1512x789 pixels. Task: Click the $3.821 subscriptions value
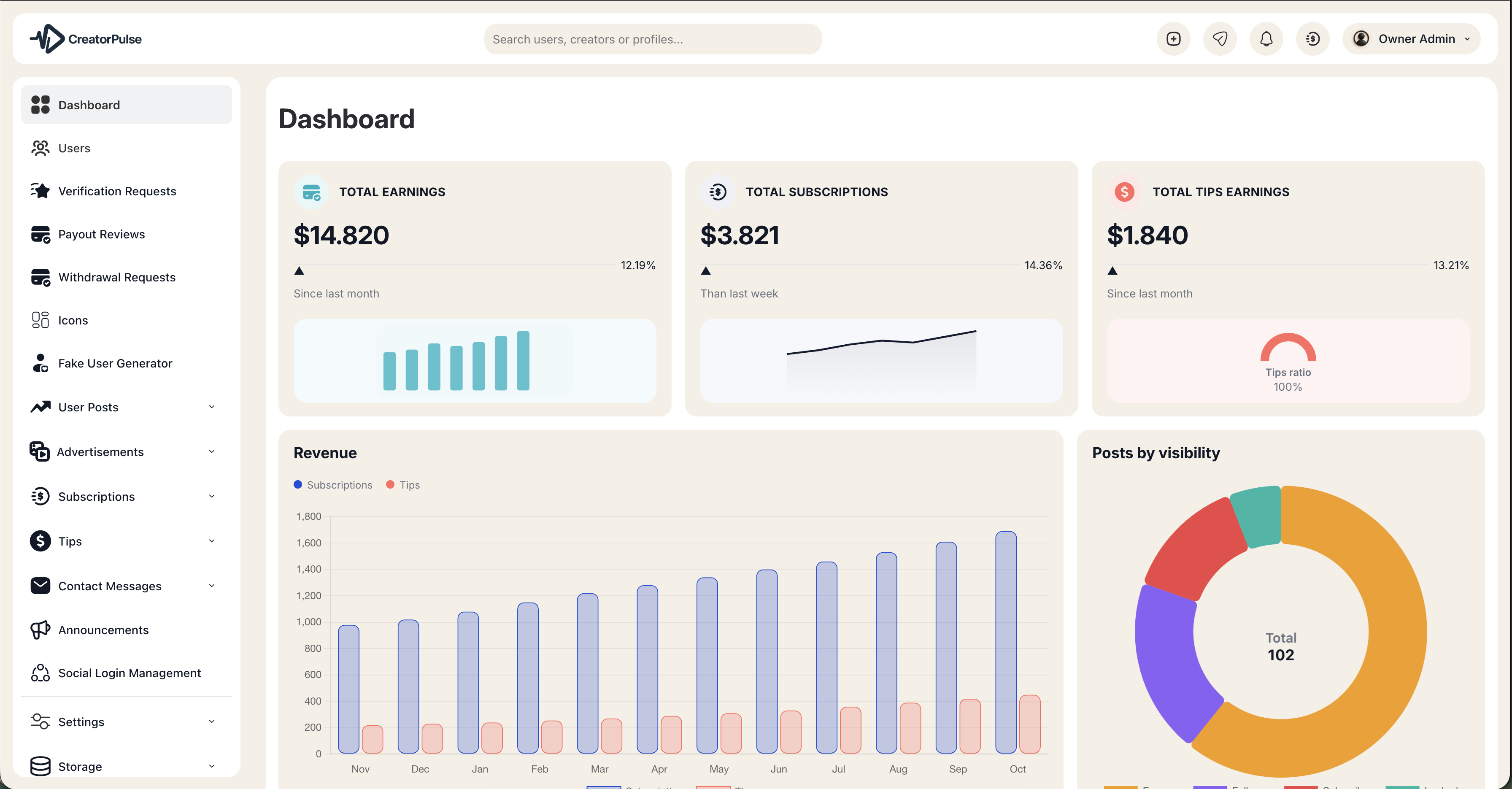point(740,235)
